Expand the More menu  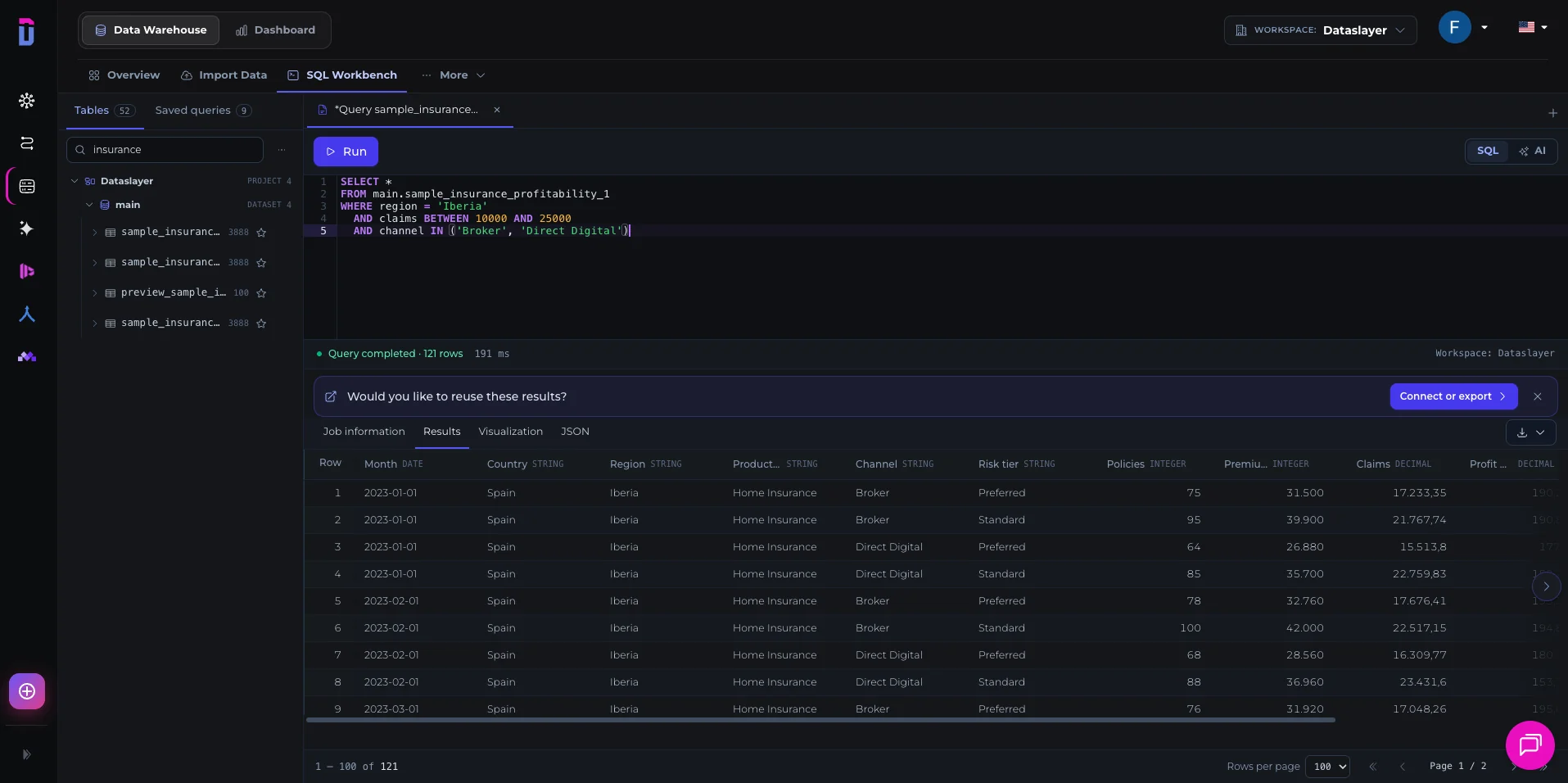pos(454,75)
